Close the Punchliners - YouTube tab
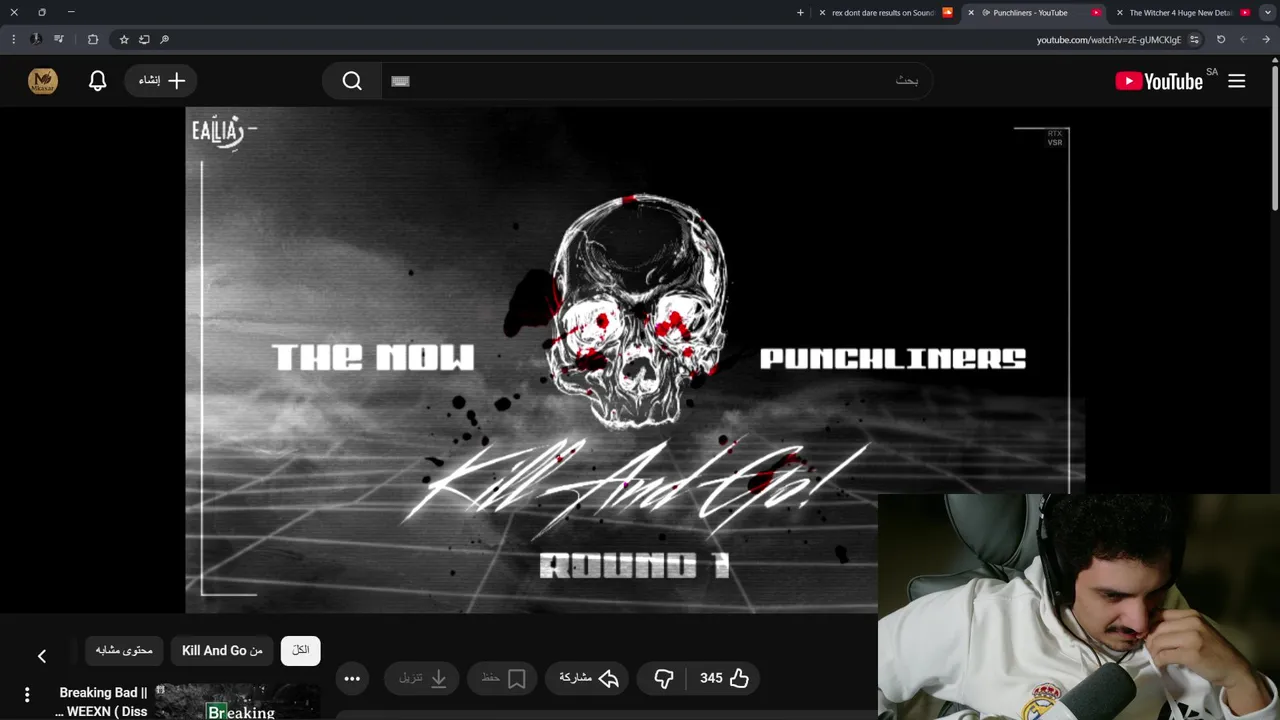 [971, 13]
